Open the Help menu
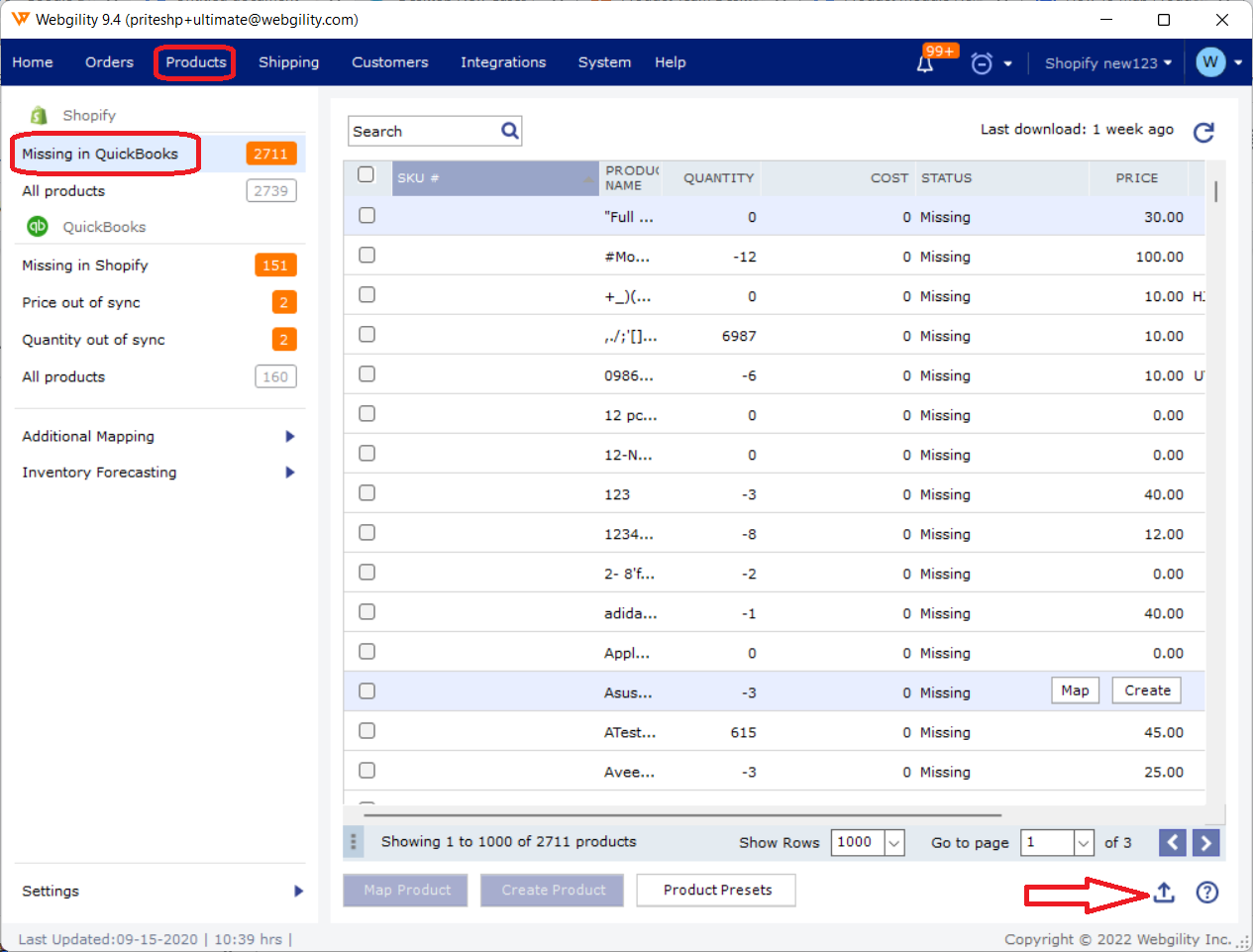Image resolution: width=1253 pixels, height=952 pixels. pos(671,62)
